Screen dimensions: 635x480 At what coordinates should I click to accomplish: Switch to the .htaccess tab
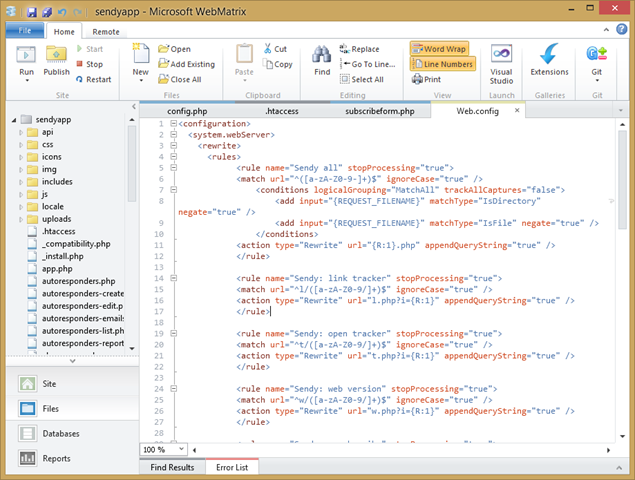coord(282,111)
